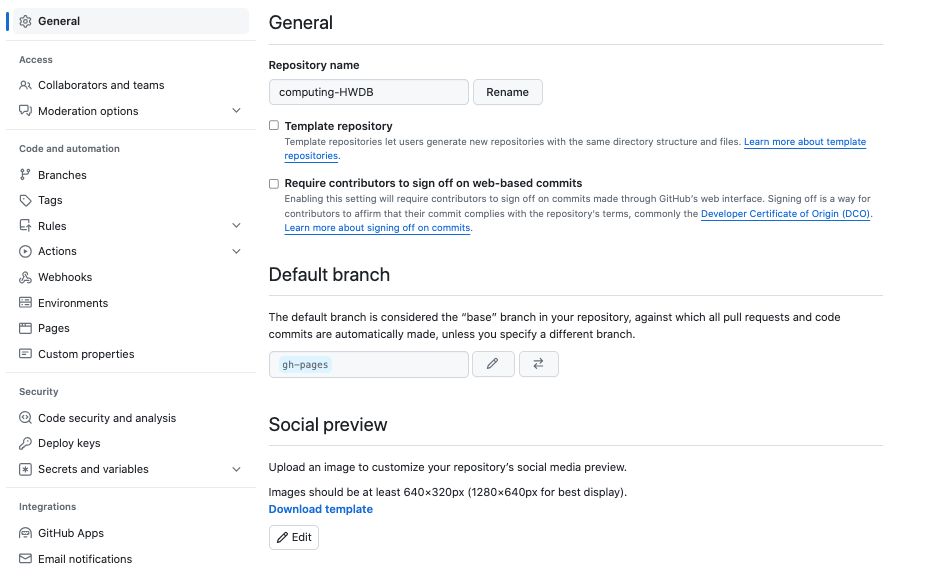The width and height of the screenshot is (936, 584).
Task: Click the switch default branch arrows icon
Action: point(538,364)
